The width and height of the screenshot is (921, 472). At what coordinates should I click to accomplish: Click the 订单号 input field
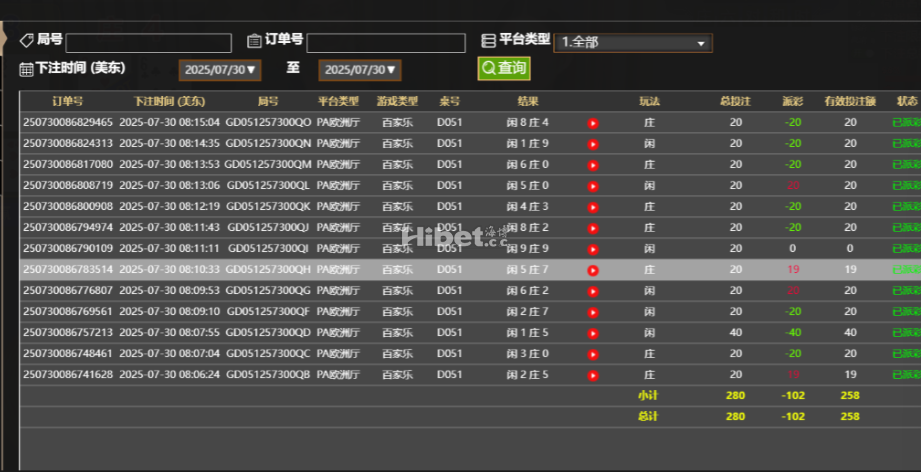point(385,43)
